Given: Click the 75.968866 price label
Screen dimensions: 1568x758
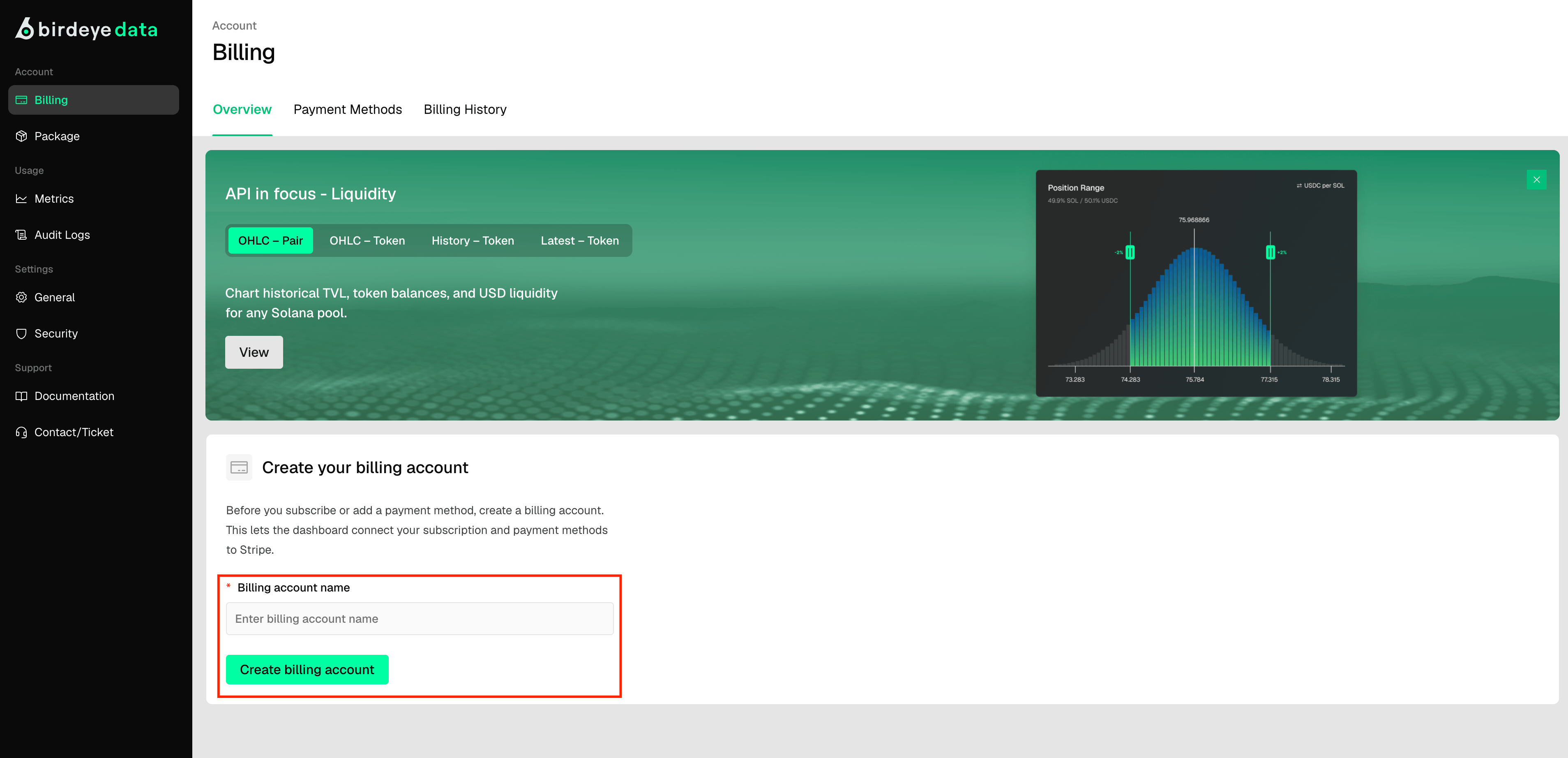Looking at the screenshot, I should click(1194, 220).
